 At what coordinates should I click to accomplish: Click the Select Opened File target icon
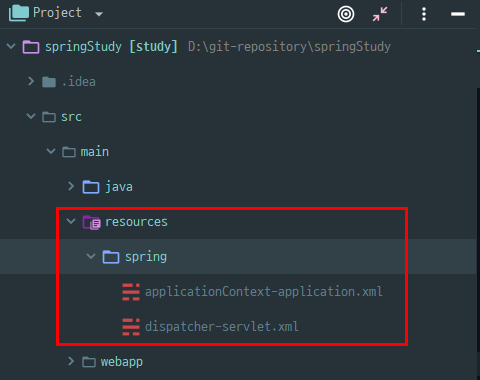tap(346, 14)
